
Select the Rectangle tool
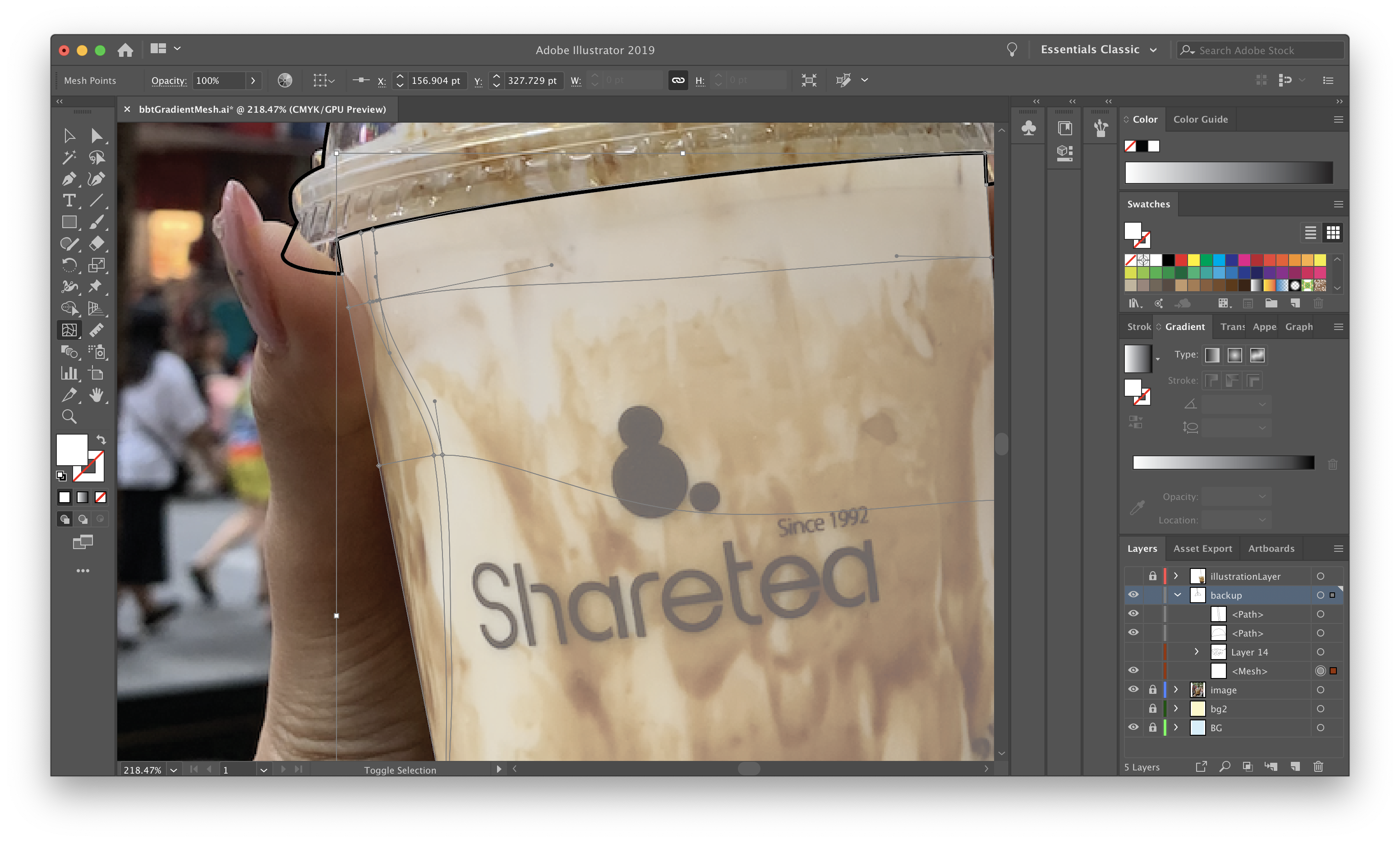point(69,222)
